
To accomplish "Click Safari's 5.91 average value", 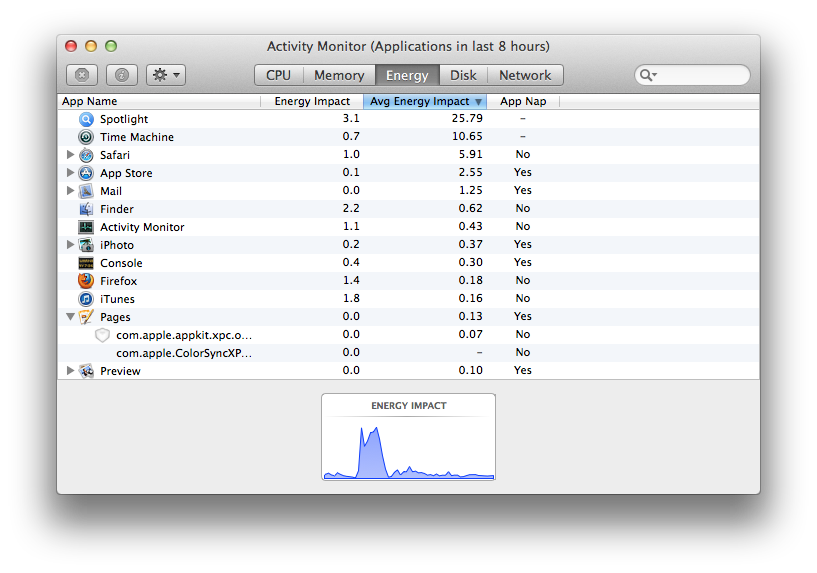I will 471,154.
